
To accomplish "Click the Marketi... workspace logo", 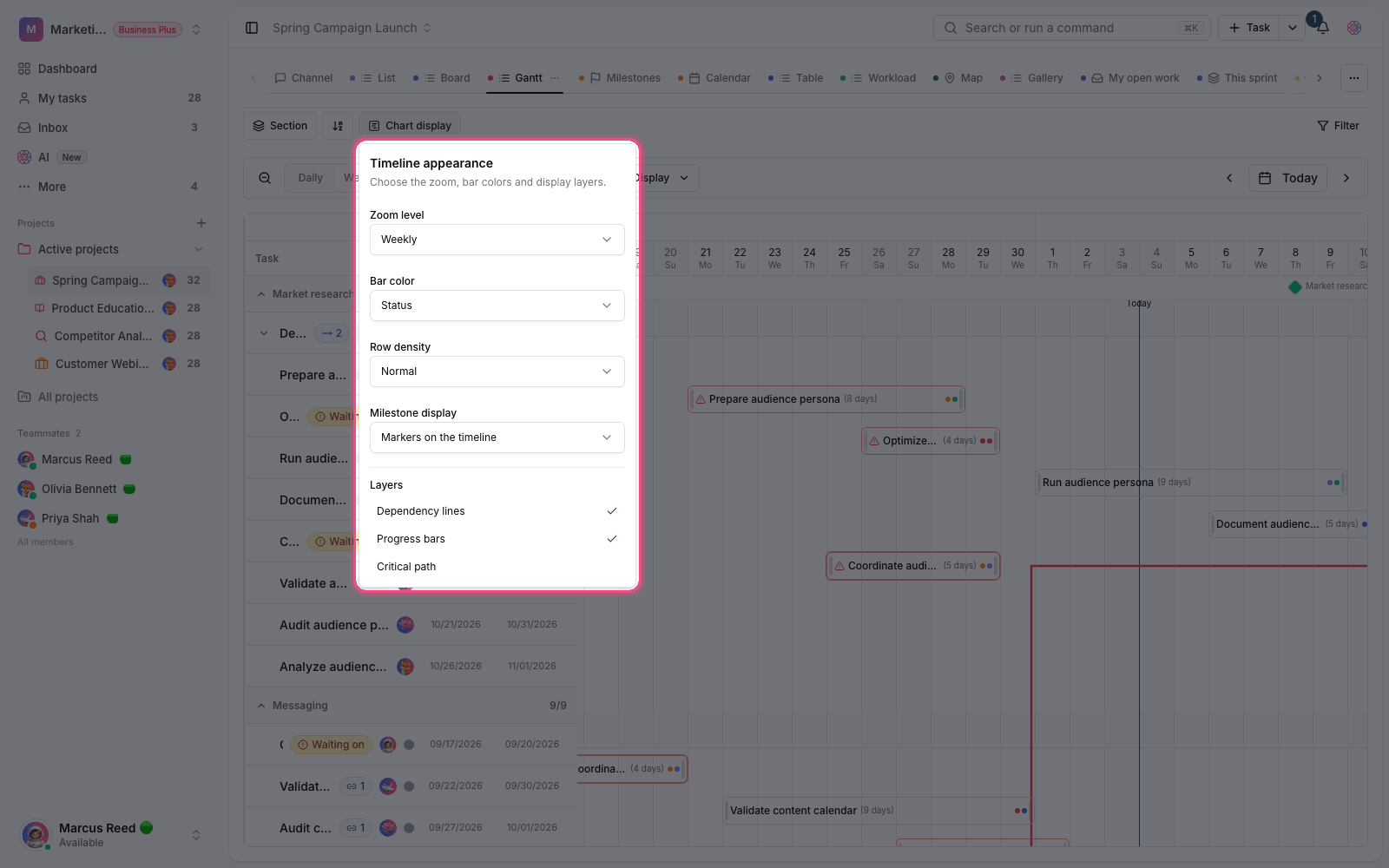I will click(31, 30).
